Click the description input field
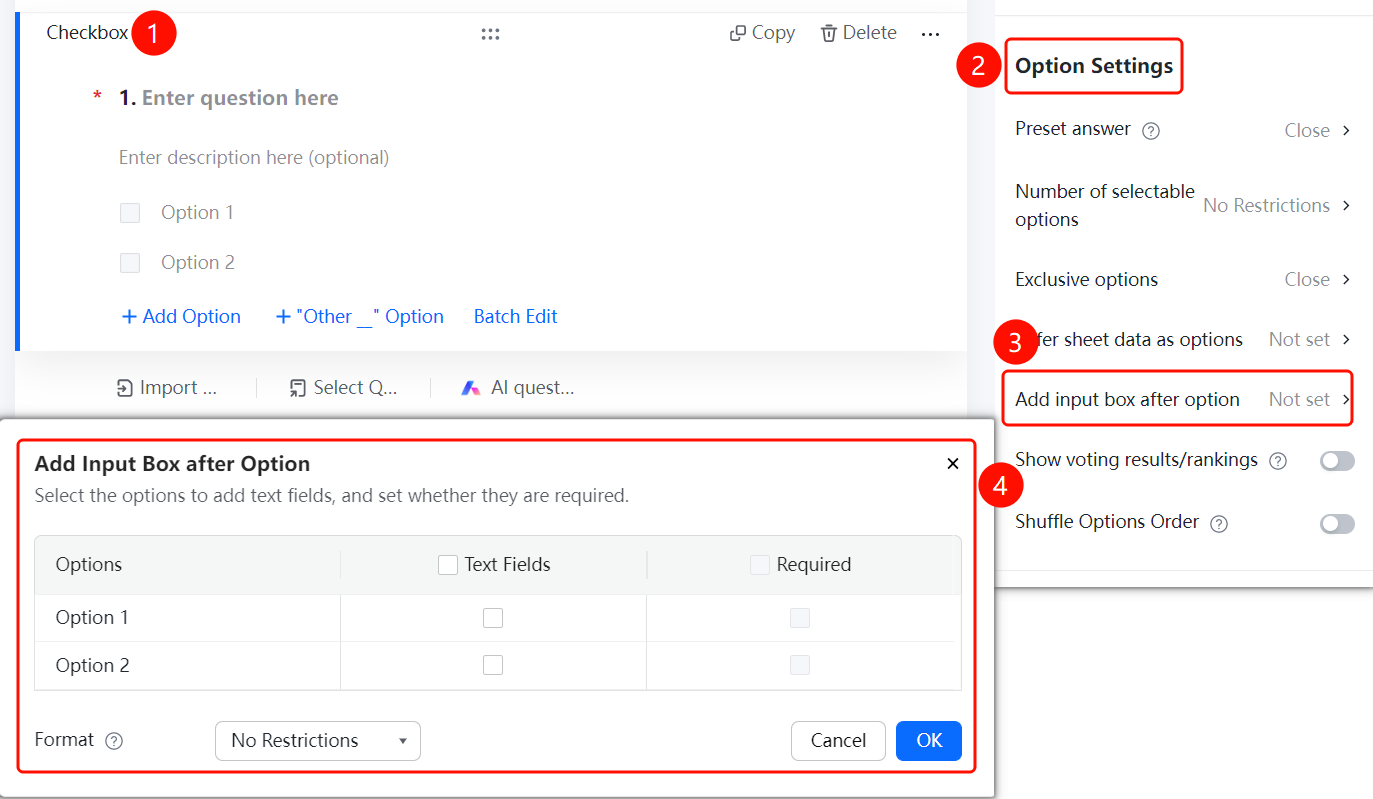The width and height of the screenshot is (1373, 799). [x=254, y=158]
